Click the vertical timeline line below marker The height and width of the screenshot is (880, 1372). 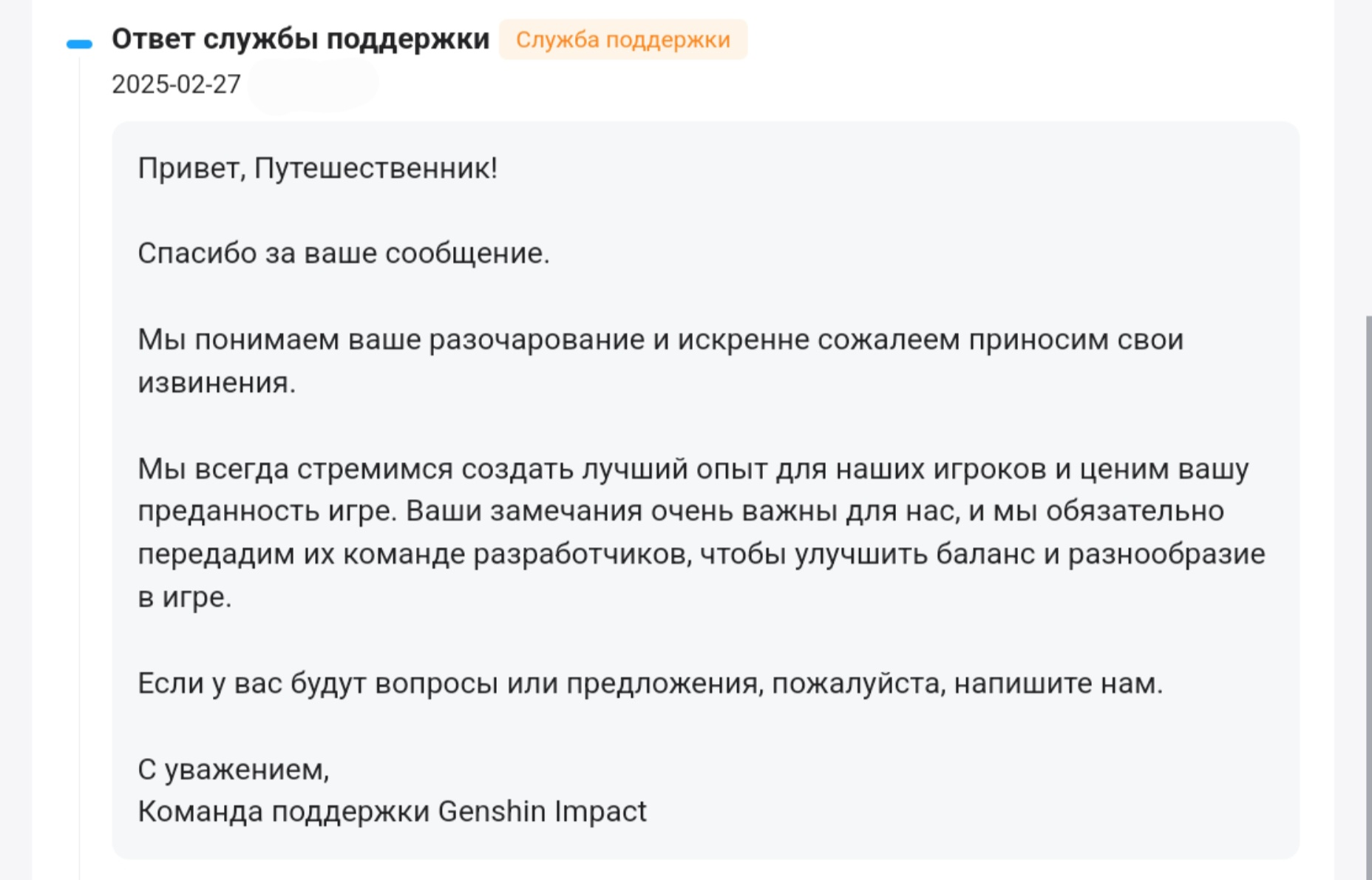coord(79,466)
